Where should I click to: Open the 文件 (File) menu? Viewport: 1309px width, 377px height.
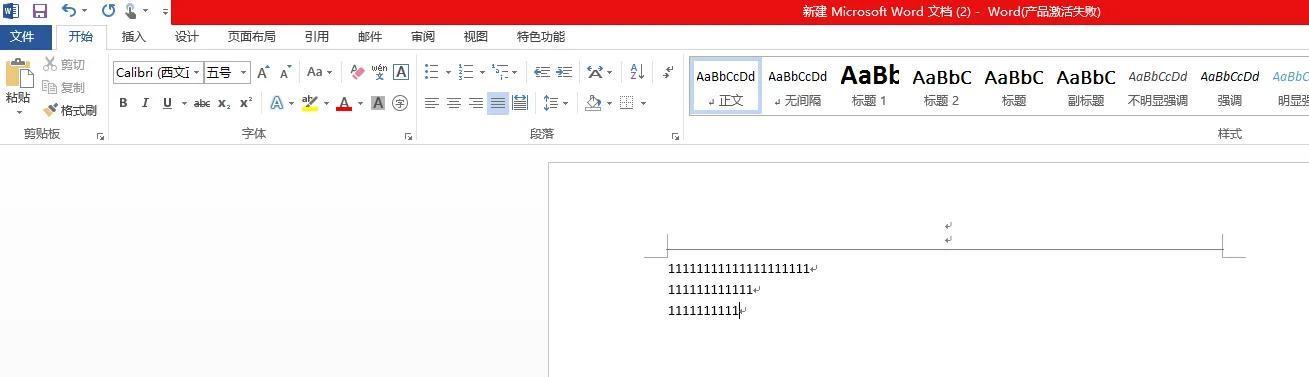(22, 37)
